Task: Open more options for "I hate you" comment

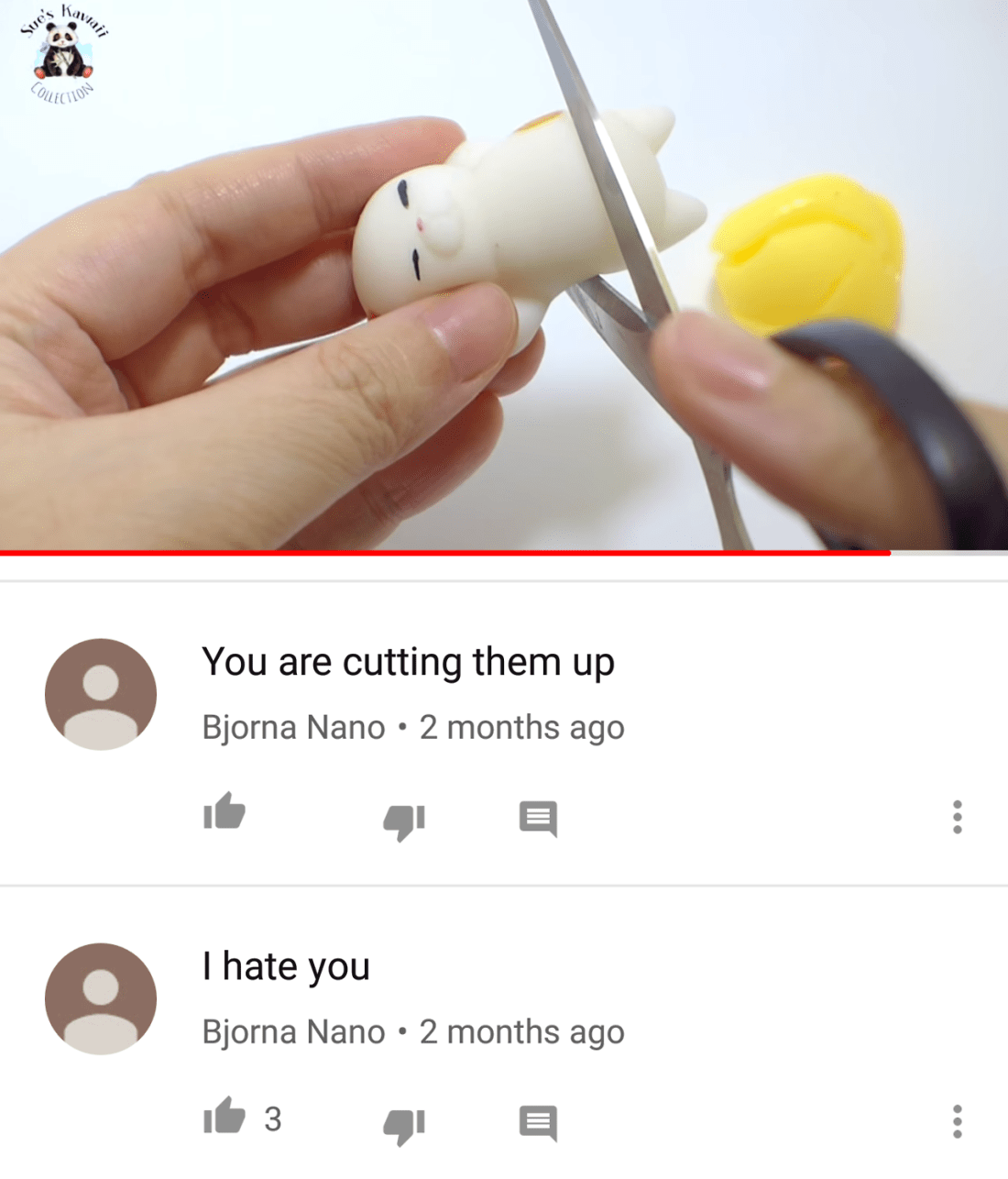Action: [x=958, y=1121]
